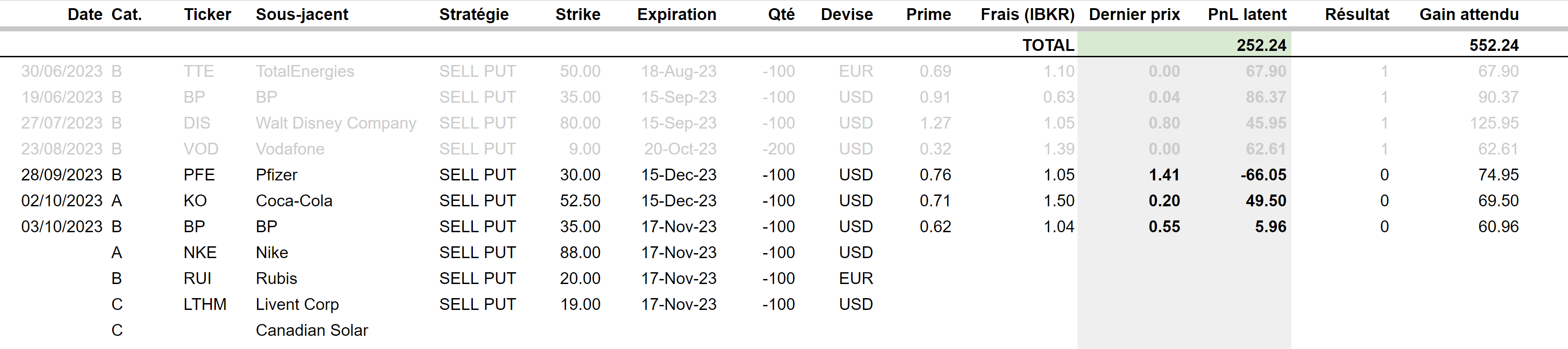Click the Canadian Solar cell

(312, 330)
